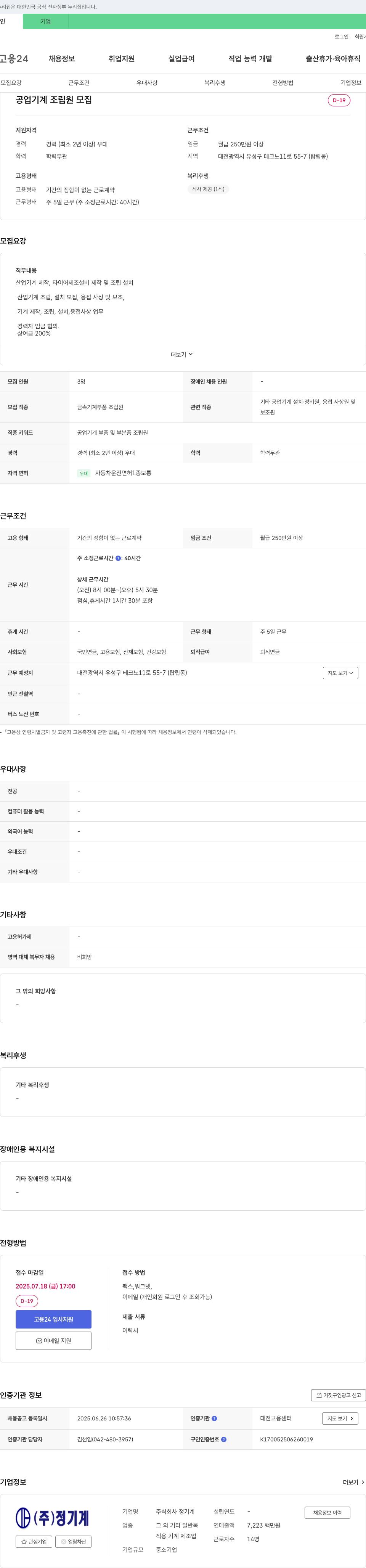Click the 고용24 site logo
Viewport: 366px width, 1568px height.
14,58
